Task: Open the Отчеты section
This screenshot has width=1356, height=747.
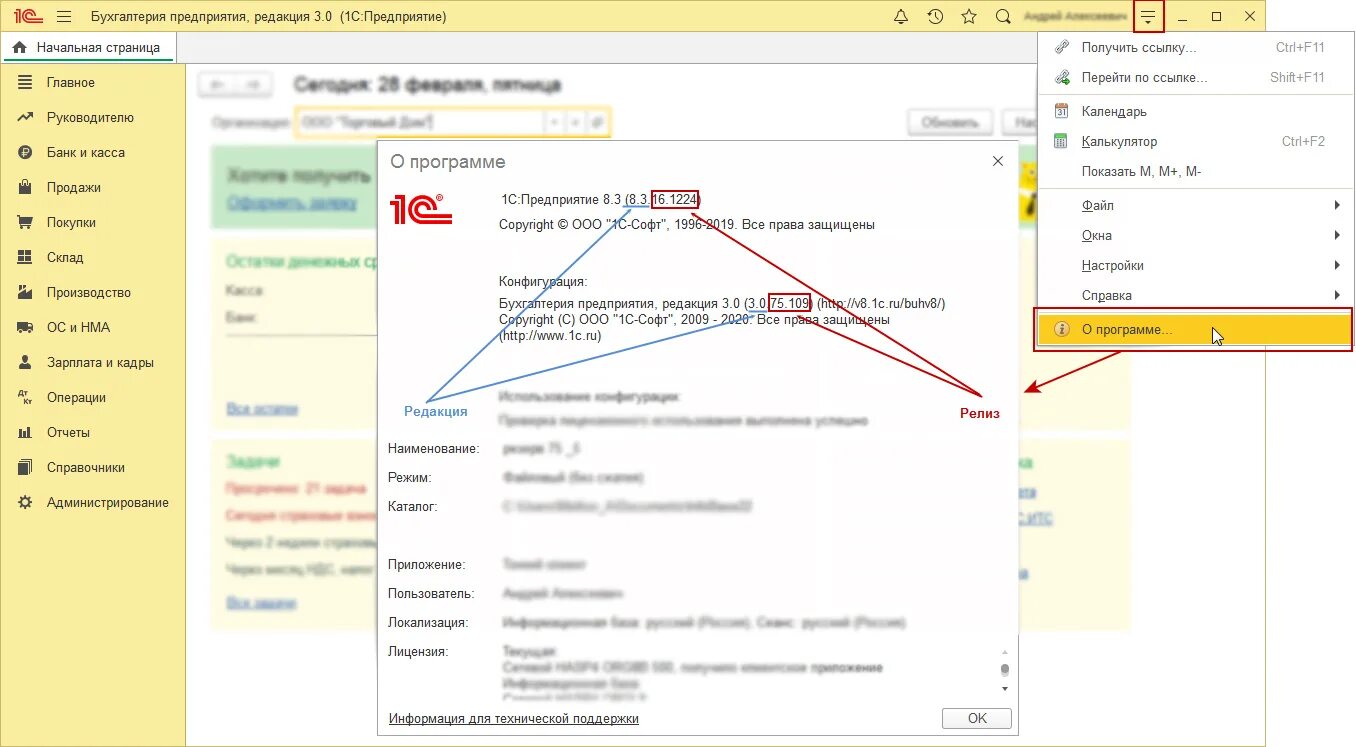Action: tap(68, 433)
